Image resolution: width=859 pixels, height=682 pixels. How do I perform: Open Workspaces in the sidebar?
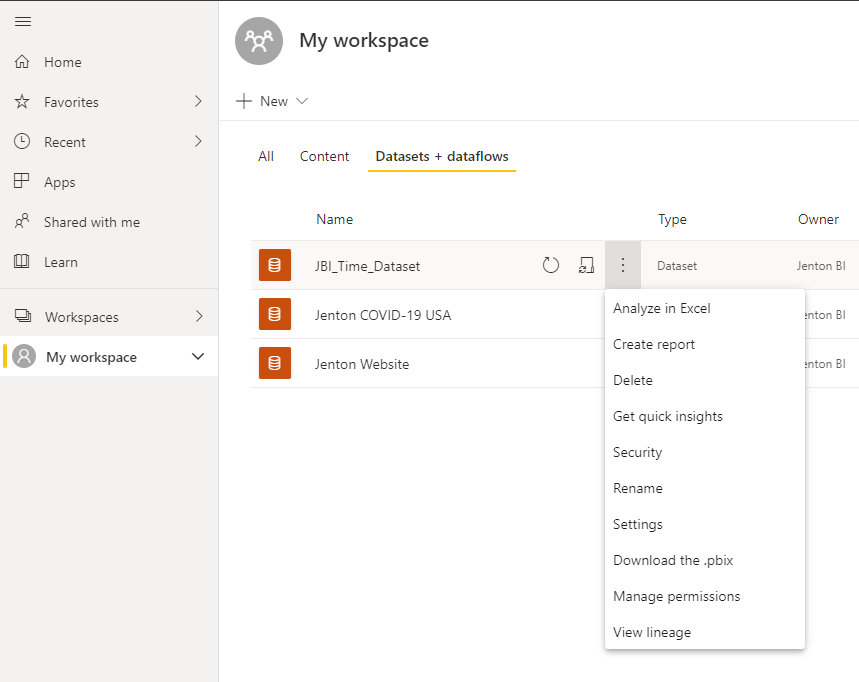pos(82,317)
